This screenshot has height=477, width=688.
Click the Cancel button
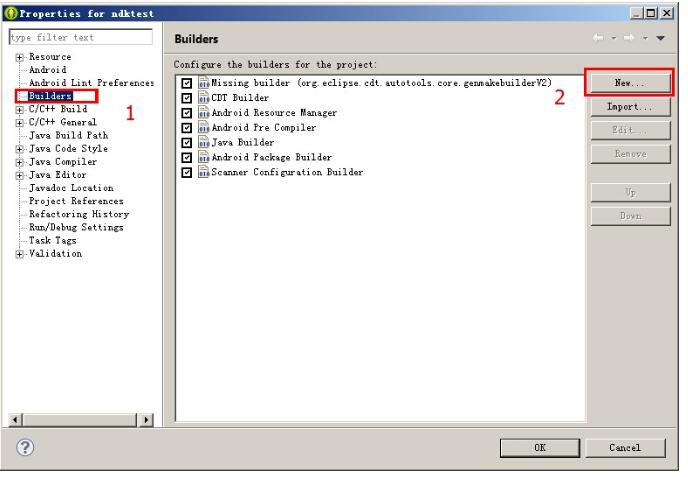point(625,448)
